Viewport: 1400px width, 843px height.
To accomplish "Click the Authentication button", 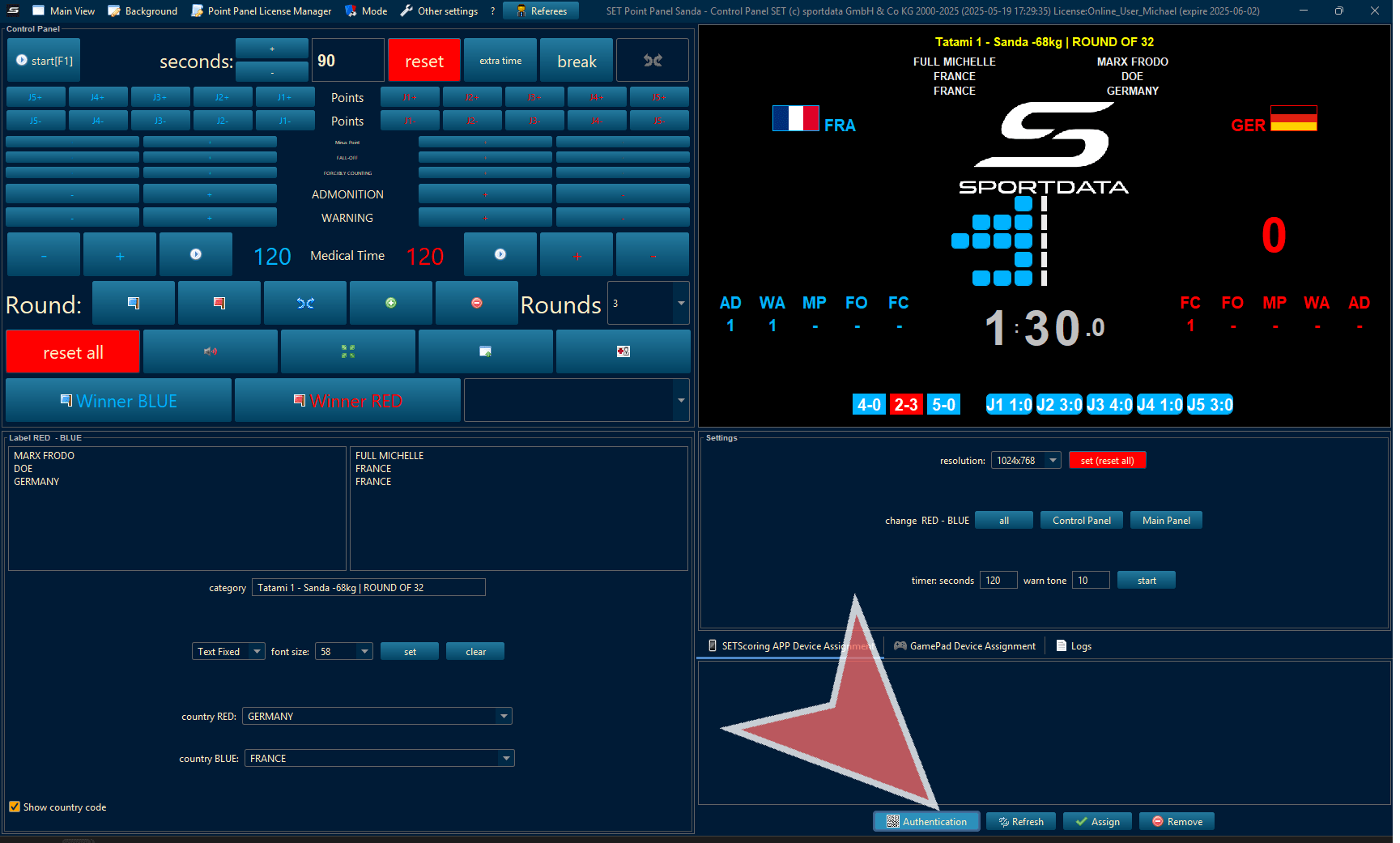I will pyautogui.click(x=926, y=821).
